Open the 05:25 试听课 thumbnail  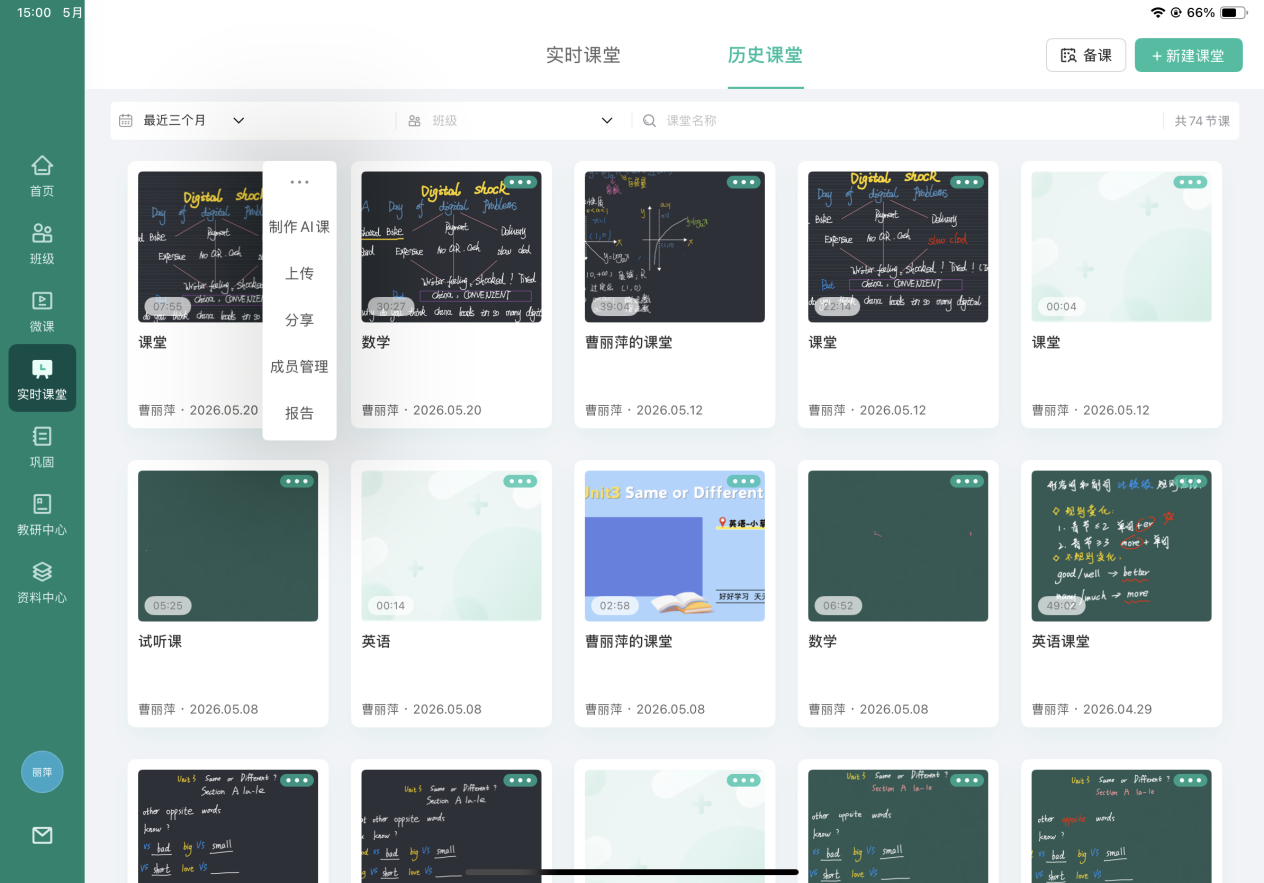coord(228,546)
